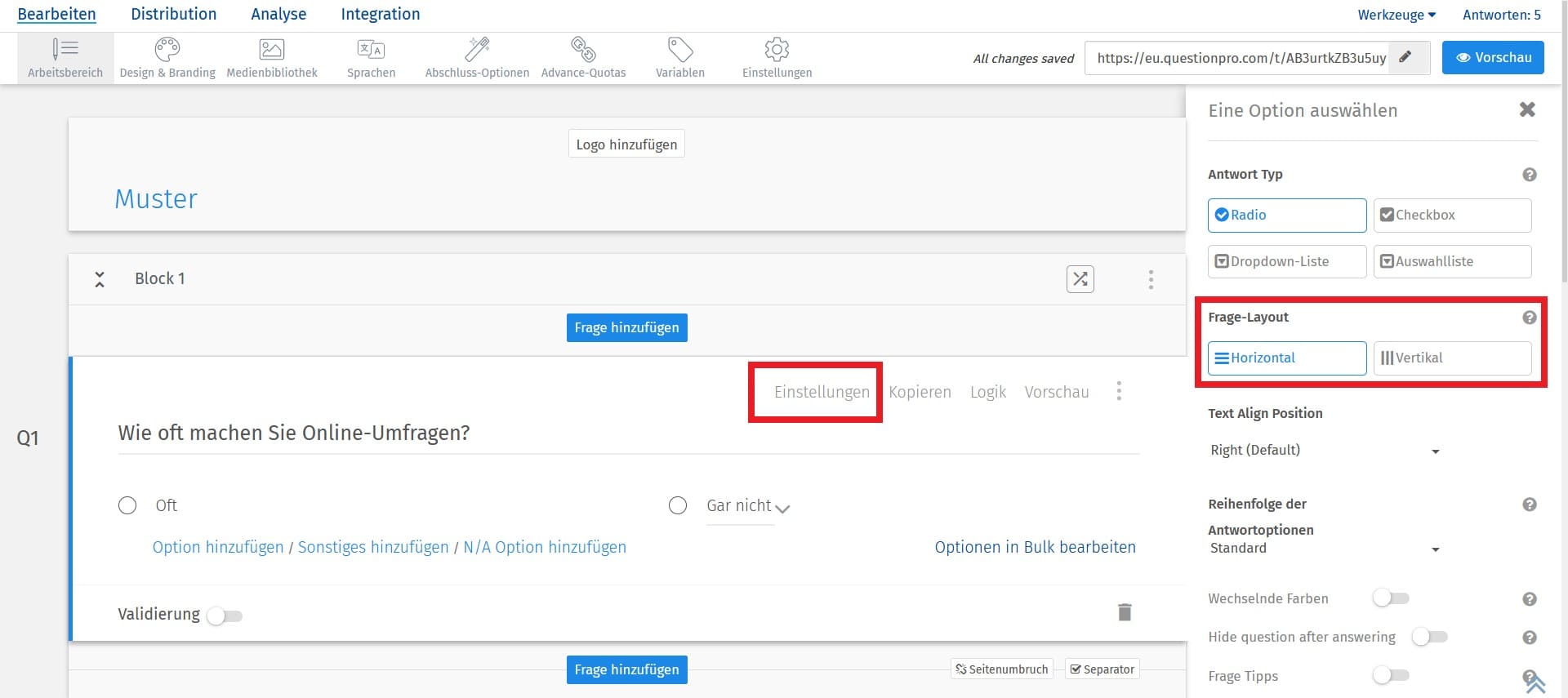Edit the survey title Muster
This screenshot has height=698, width=1568.
pyautogui.click(x=156, y=199)
